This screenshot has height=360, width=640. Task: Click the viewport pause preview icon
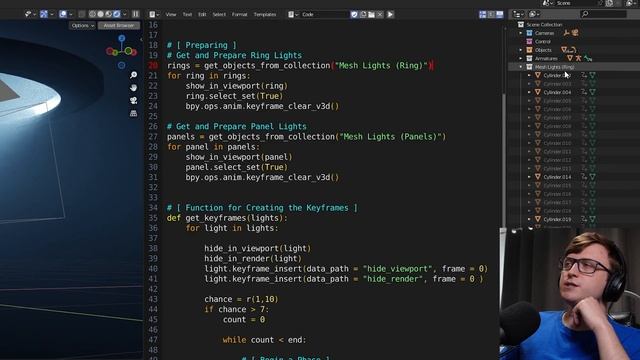136,14
